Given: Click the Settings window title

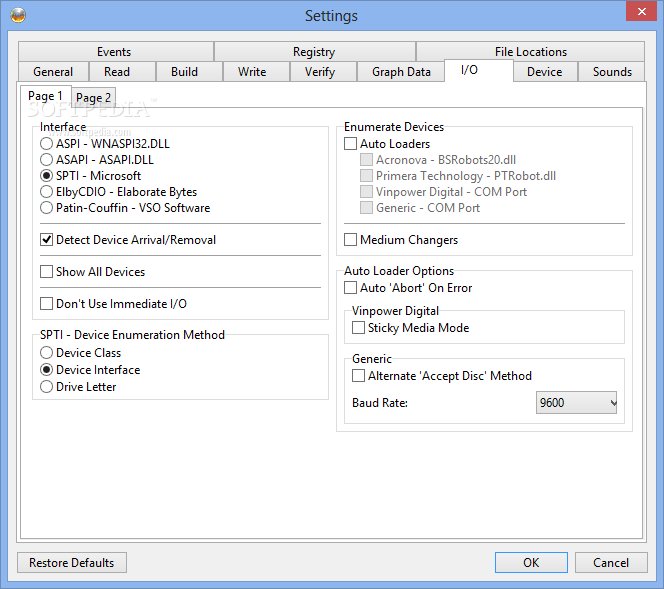Looking at the screenshot, I should pos(332,16).
